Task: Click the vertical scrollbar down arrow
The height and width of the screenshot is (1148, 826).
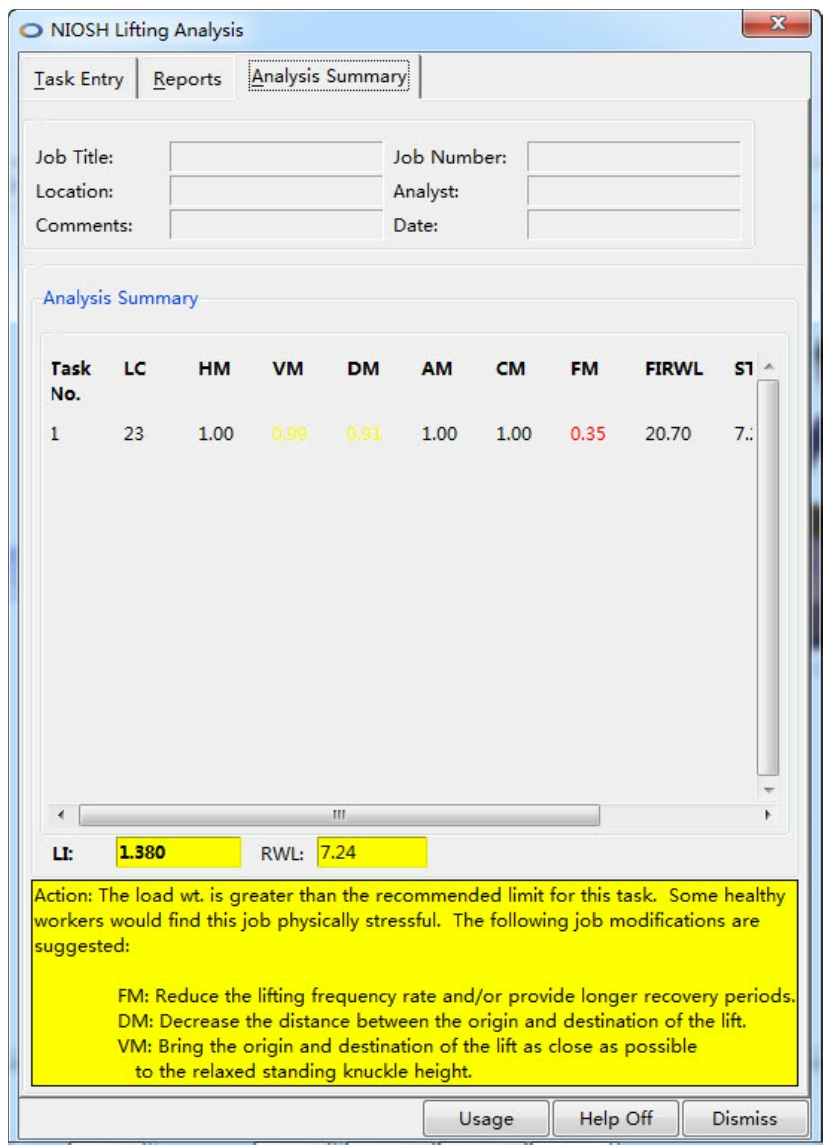Action: click(768, 790)
